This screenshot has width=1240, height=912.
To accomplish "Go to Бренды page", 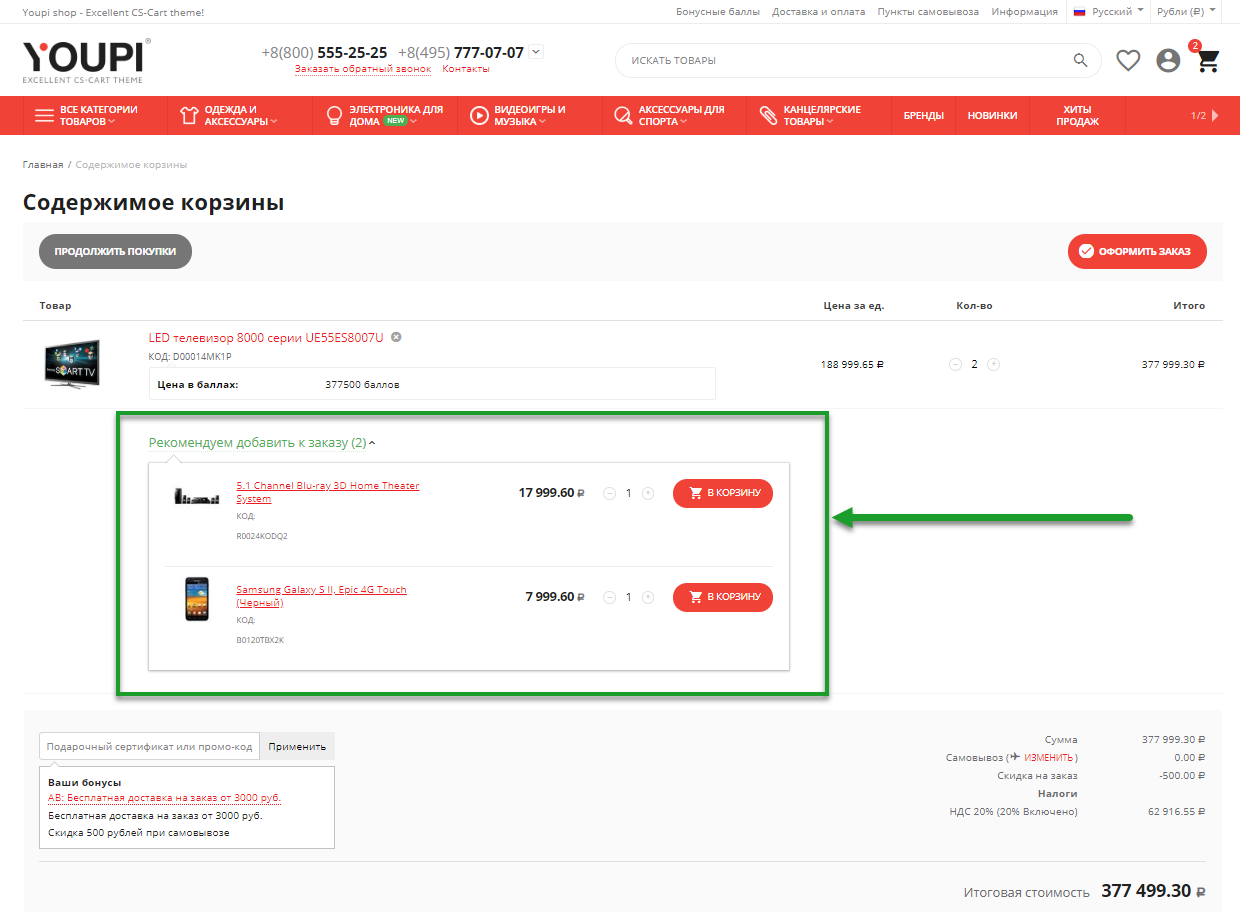I will point(923,115).
